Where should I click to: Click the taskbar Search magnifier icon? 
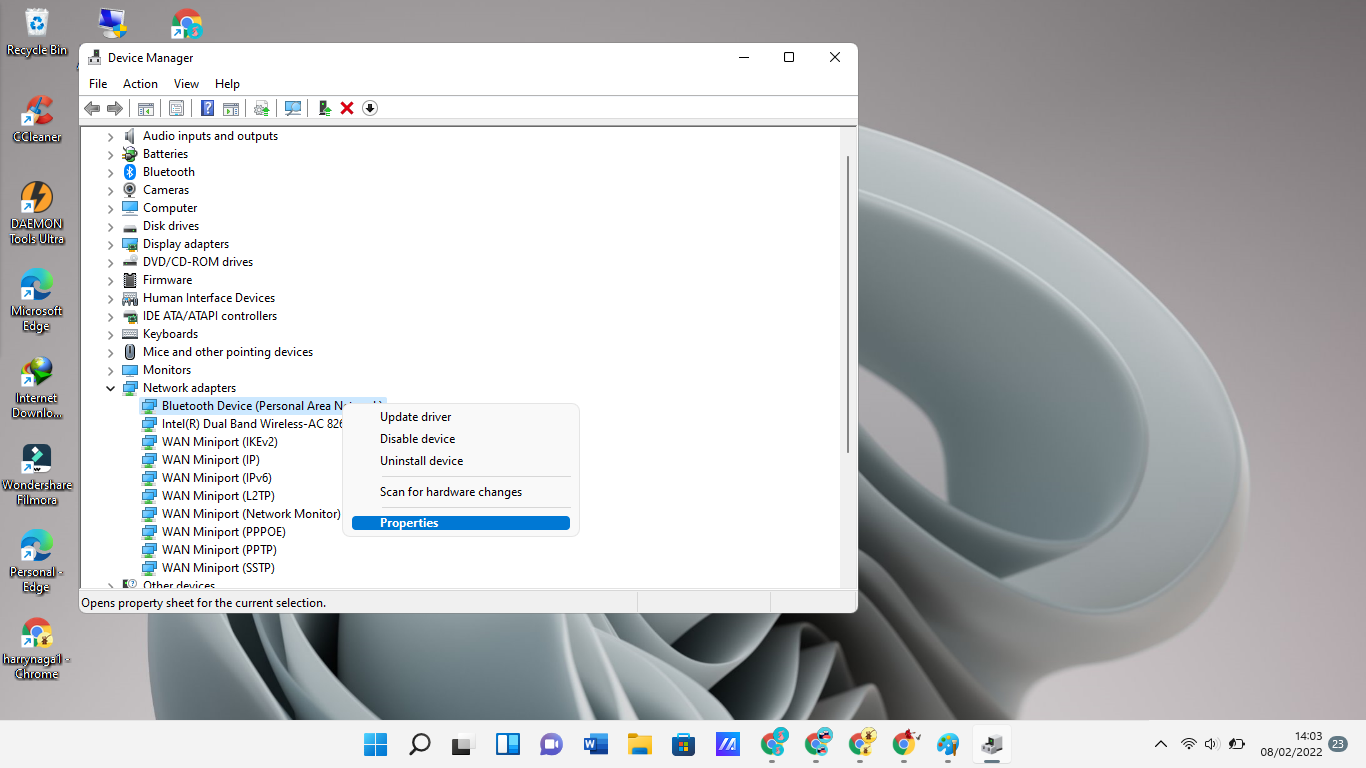pos(420,744)
